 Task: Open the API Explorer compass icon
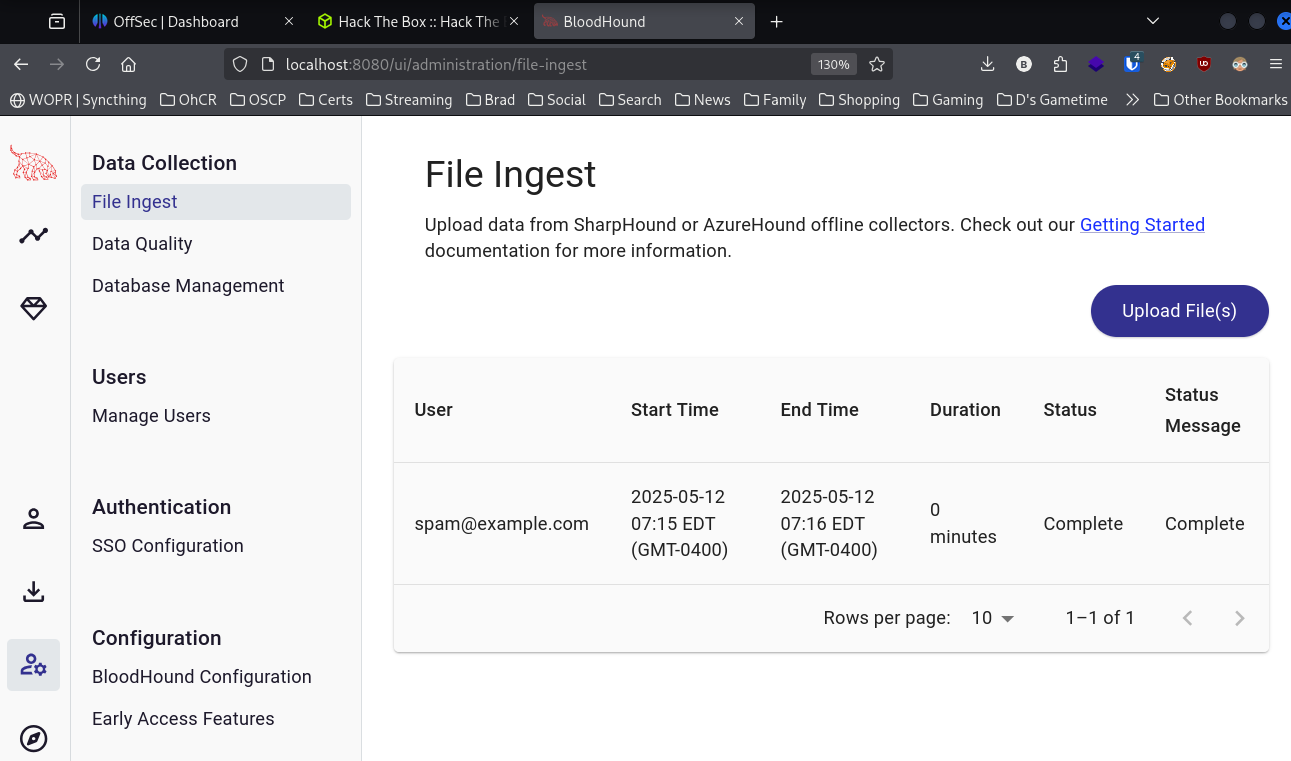pyautogui.click(x=33, y=739)
